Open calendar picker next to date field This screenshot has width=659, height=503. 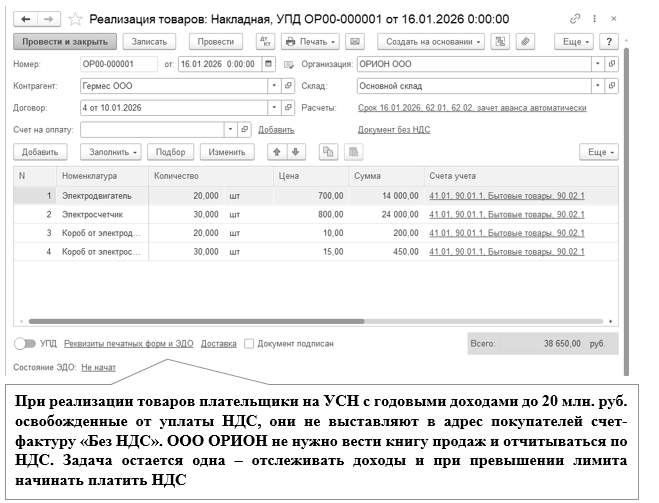(x=268, y=64)
